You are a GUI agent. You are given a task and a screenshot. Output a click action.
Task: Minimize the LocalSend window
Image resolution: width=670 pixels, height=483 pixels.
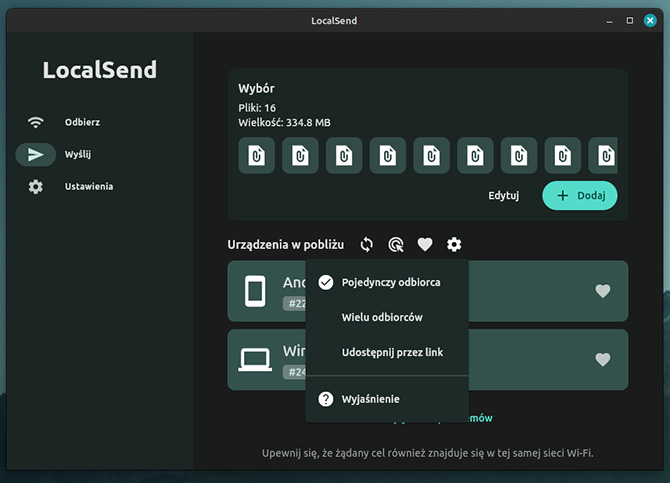609,21
